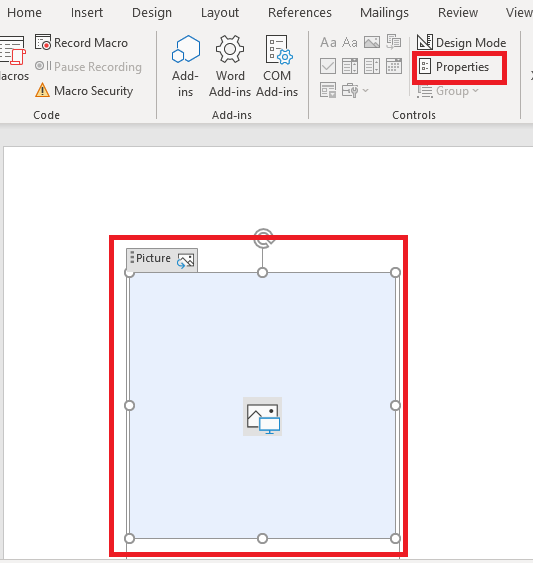Open the control Properties dialog
The width and height of the screenshot is (533, 563).
tap(454, 67)
